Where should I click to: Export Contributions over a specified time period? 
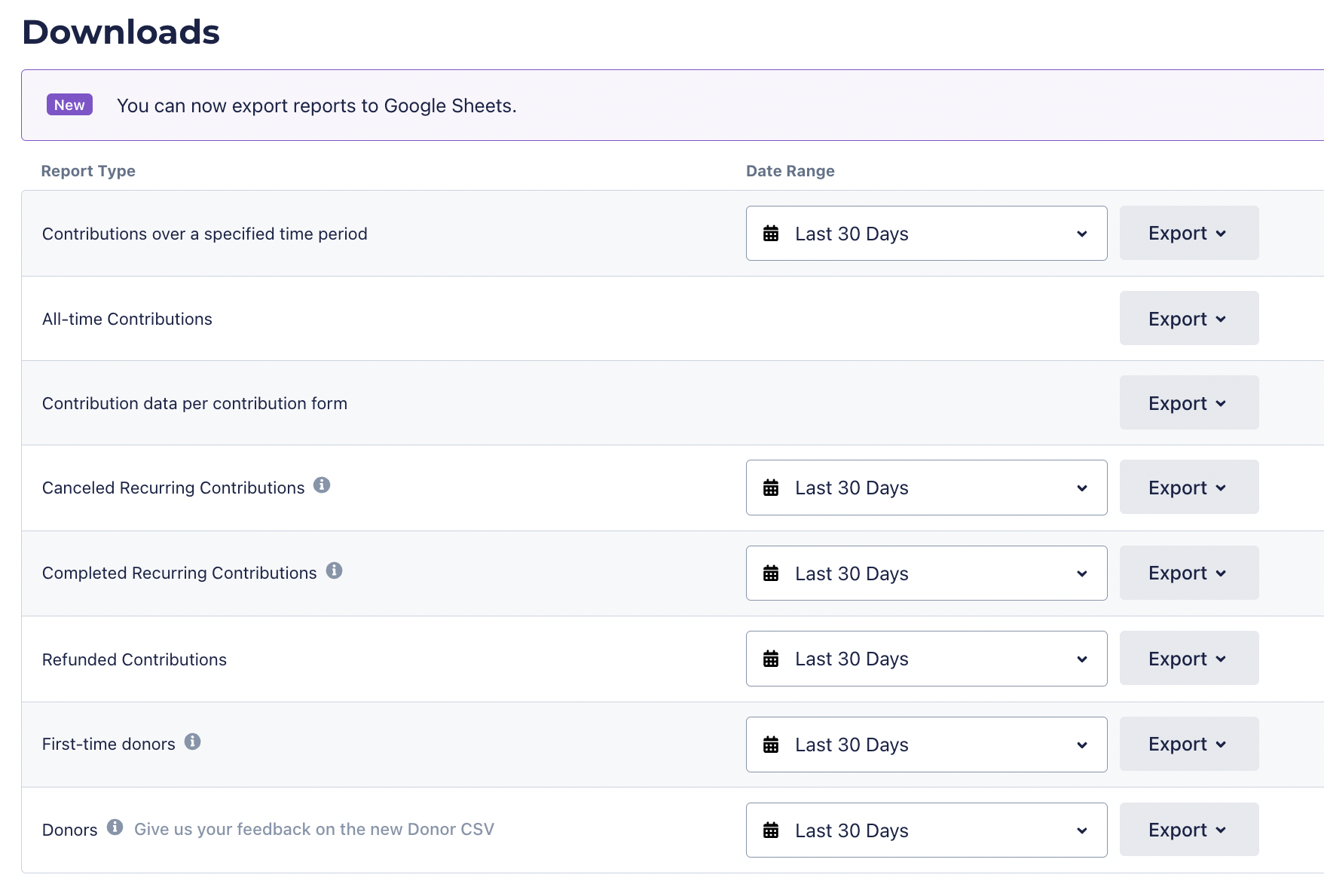(x=1188, y=234)
